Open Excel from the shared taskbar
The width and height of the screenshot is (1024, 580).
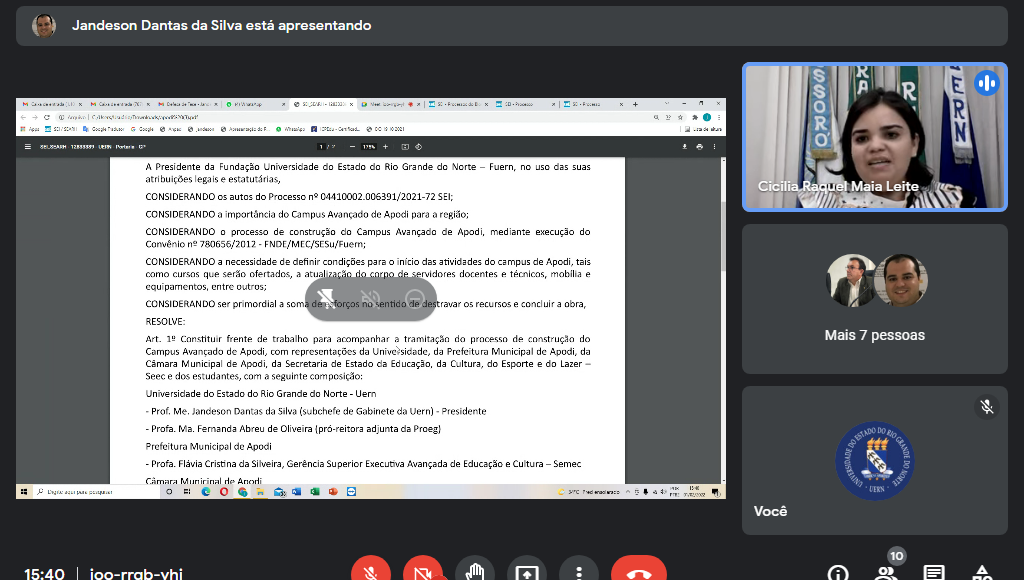pos(315,492)
